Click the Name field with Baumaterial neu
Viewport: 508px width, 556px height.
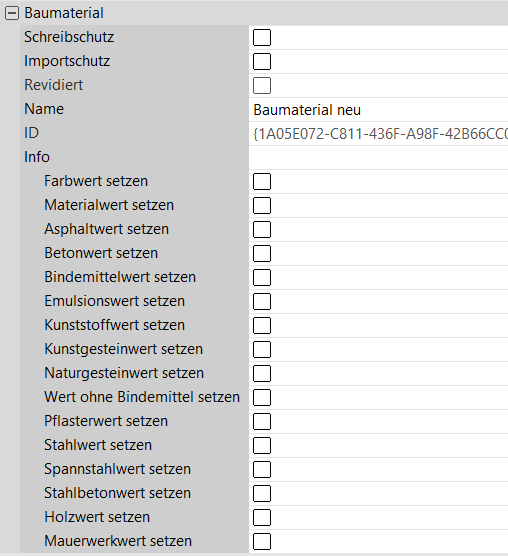click(379, 110)
